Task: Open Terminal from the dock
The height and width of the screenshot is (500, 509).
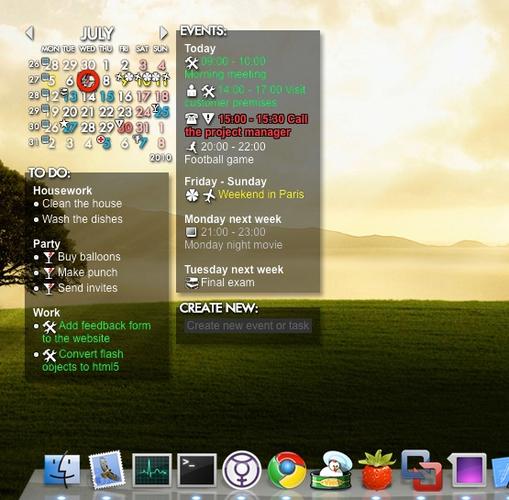Action: pyautogui.click(x=197, y=470)
